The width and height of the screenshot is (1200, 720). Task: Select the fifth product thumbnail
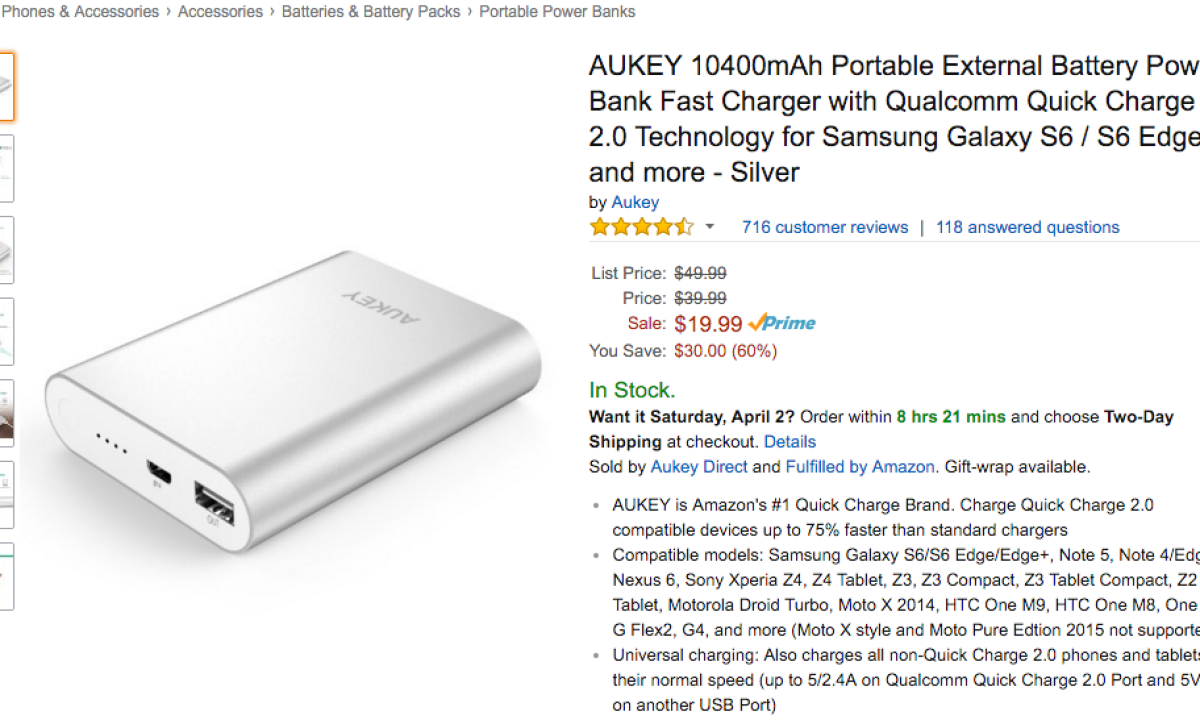tap(6, 412)
